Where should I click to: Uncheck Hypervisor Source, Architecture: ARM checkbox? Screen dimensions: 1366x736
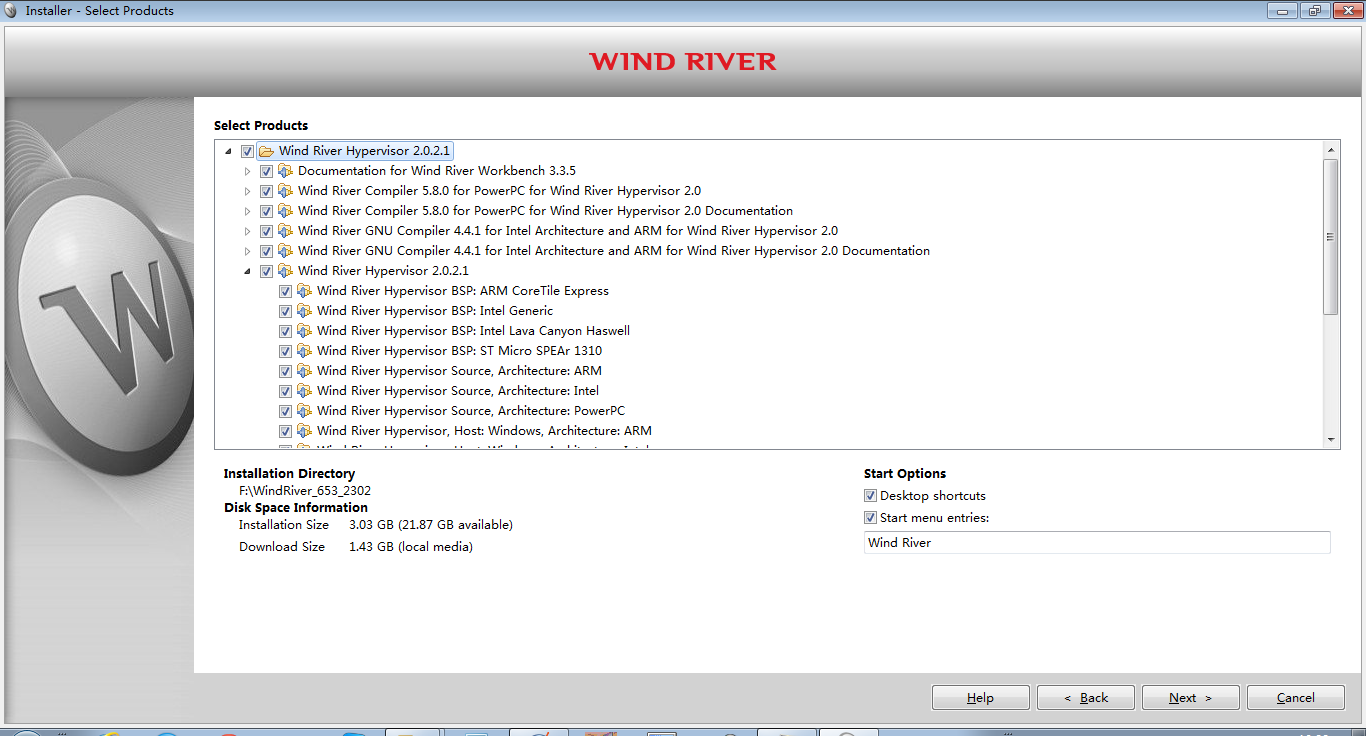(285, 371)
